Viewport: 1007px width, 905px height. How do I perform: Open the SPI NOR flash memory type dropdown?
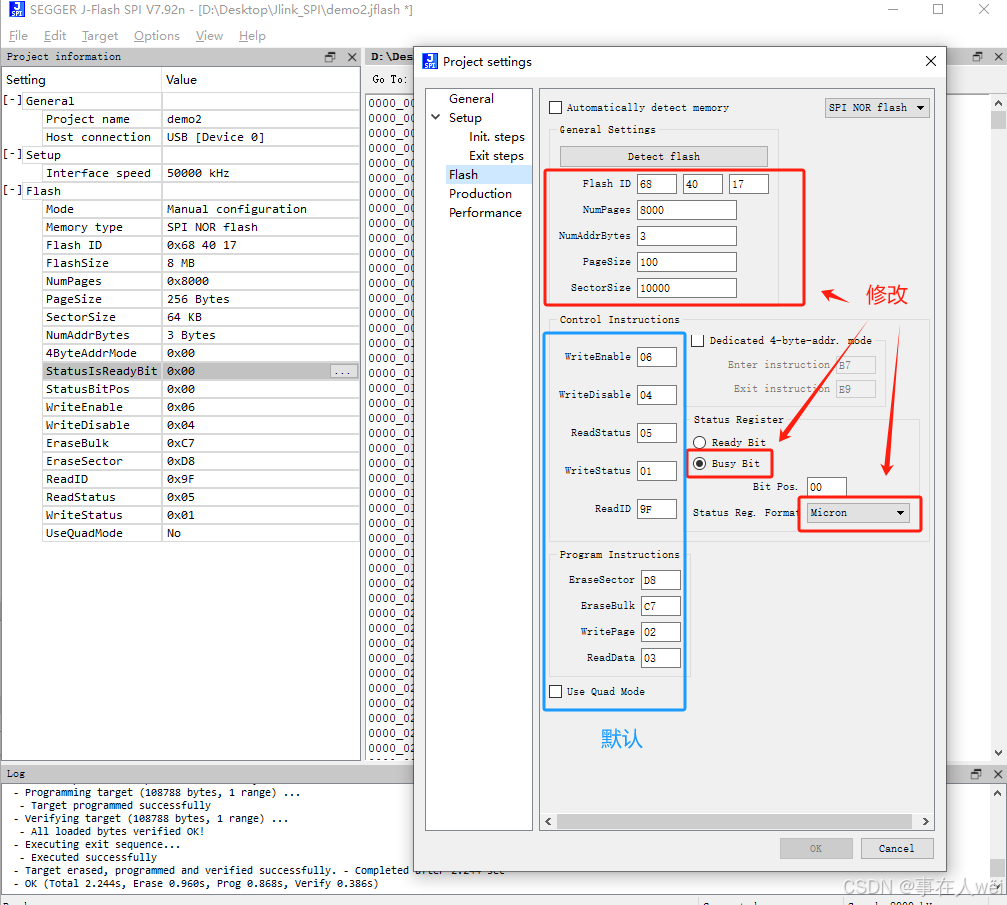(877, 107)
